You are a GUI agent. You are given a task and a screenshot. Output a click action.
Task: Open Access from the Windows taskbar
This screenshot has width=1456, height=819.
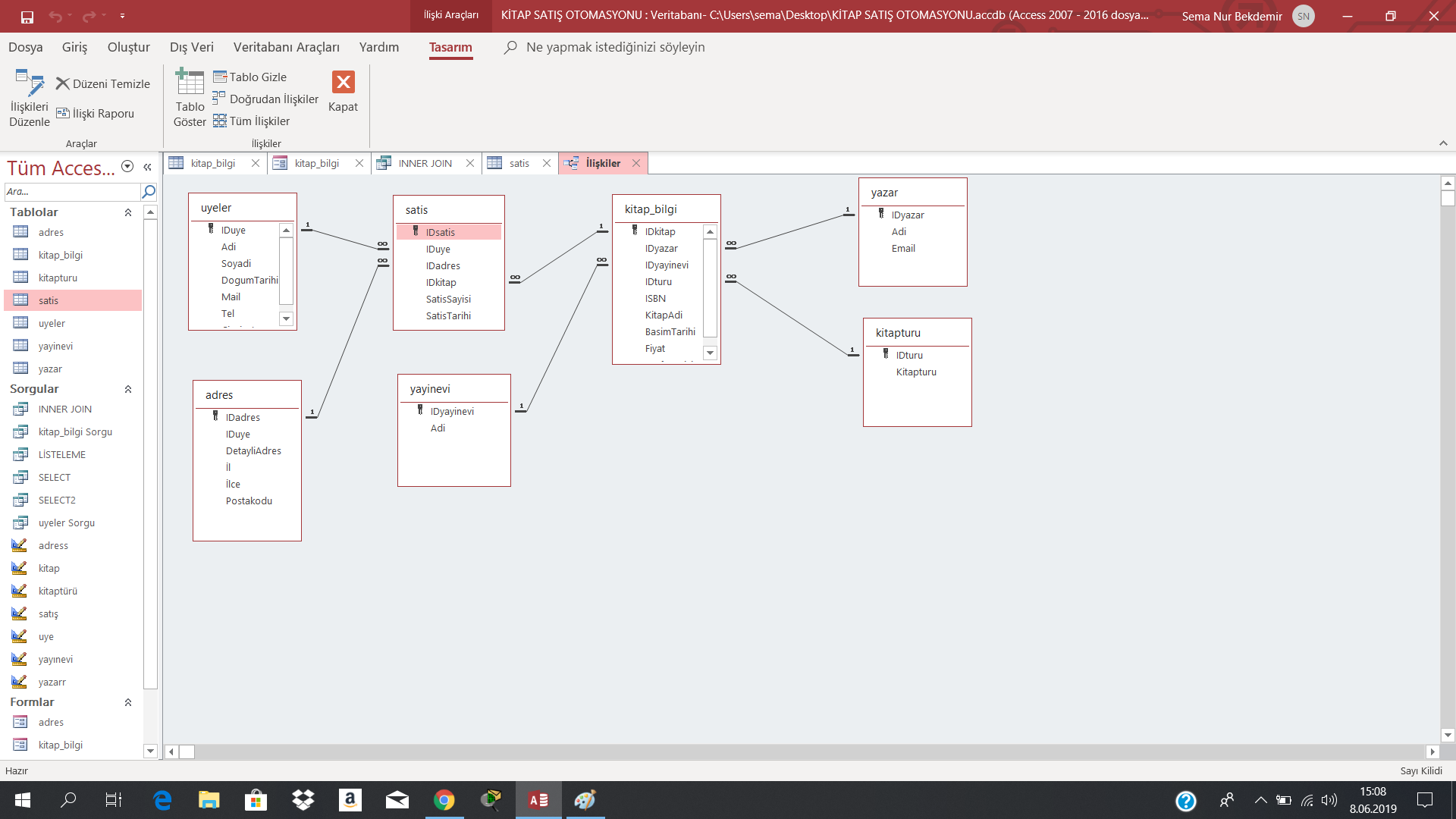point(538,800)
